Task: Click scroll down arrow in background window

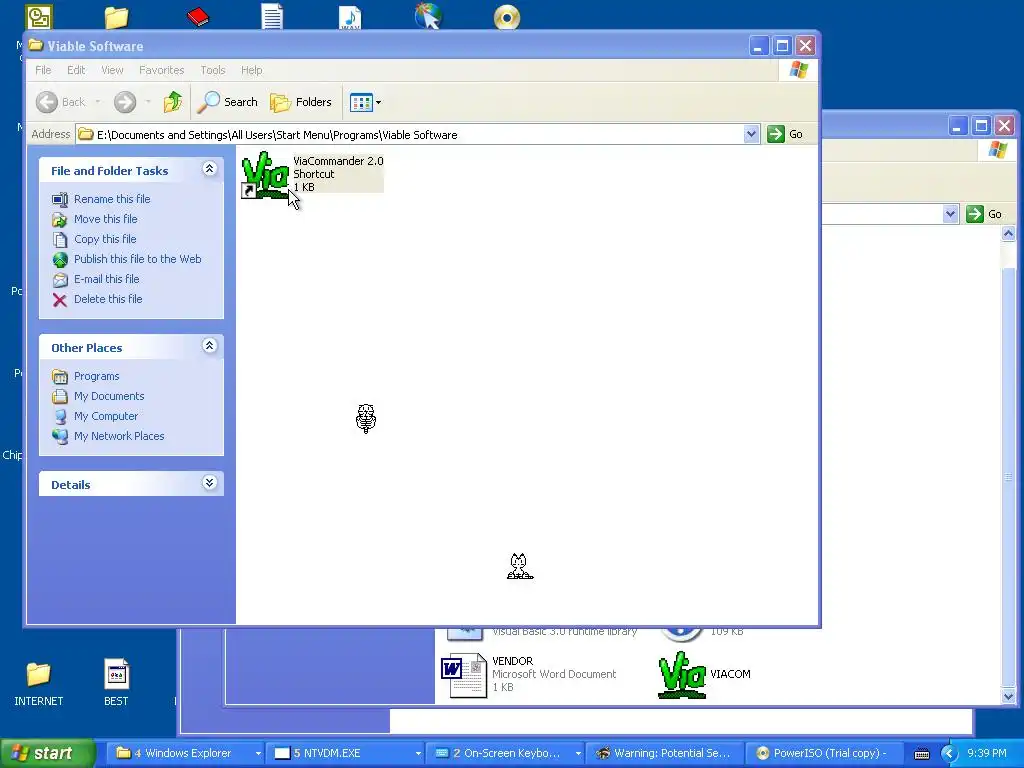Action: (x=1008, y=696)
